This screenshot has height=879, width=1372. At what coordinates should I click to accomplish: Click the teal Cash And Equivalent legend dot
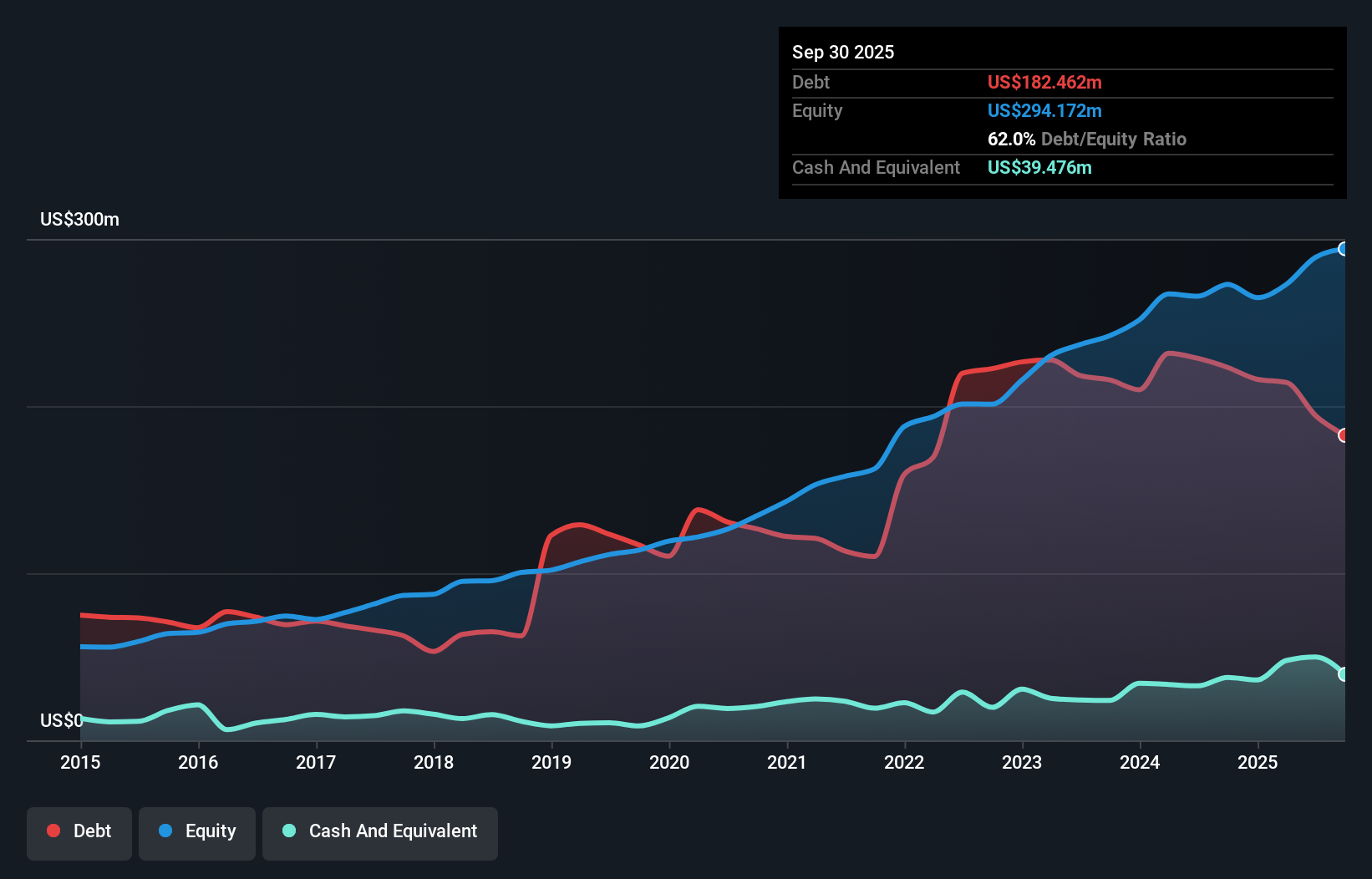[289, 831]
